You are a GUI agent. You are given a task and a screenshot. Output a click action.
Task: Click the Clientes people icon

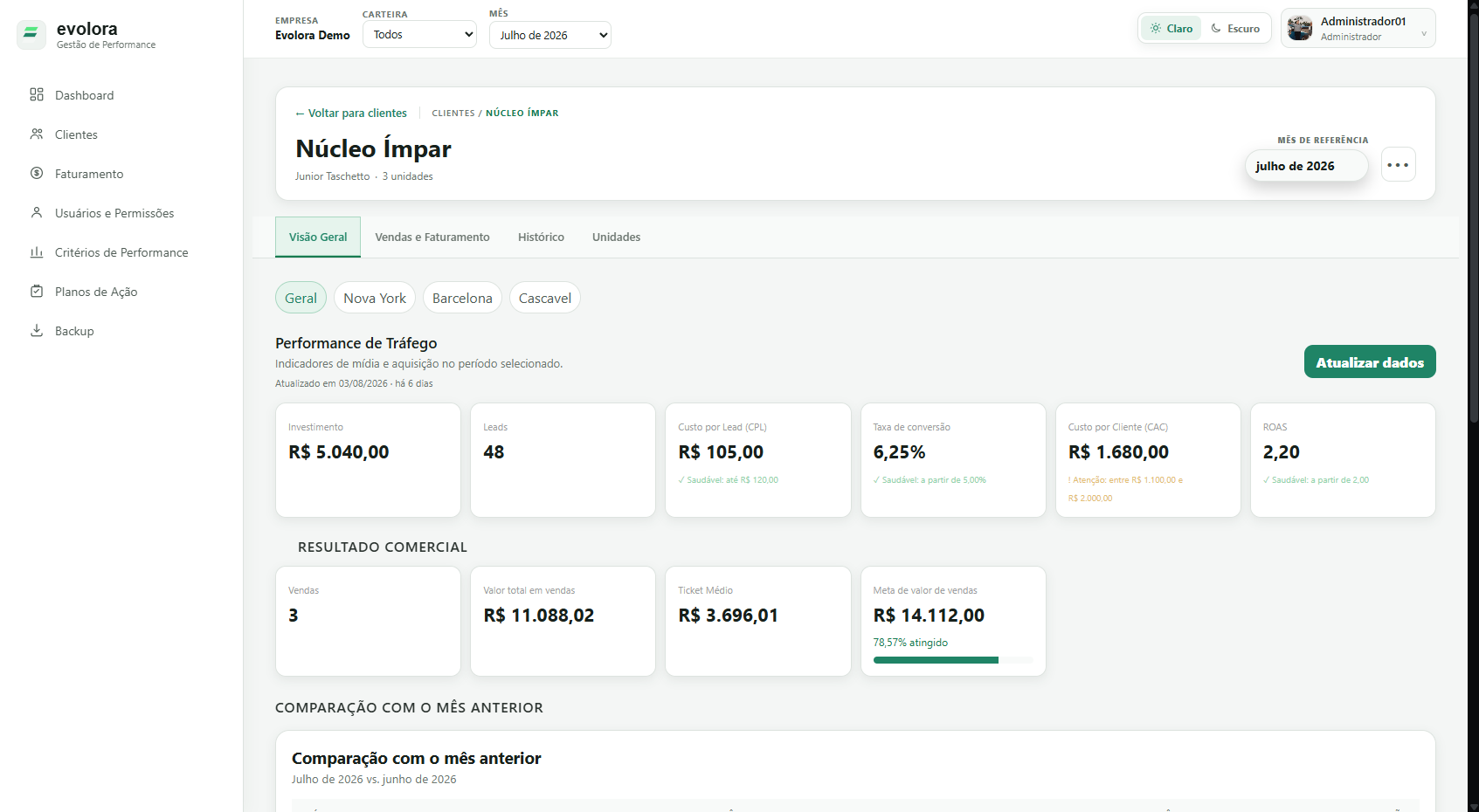(37, 134)
